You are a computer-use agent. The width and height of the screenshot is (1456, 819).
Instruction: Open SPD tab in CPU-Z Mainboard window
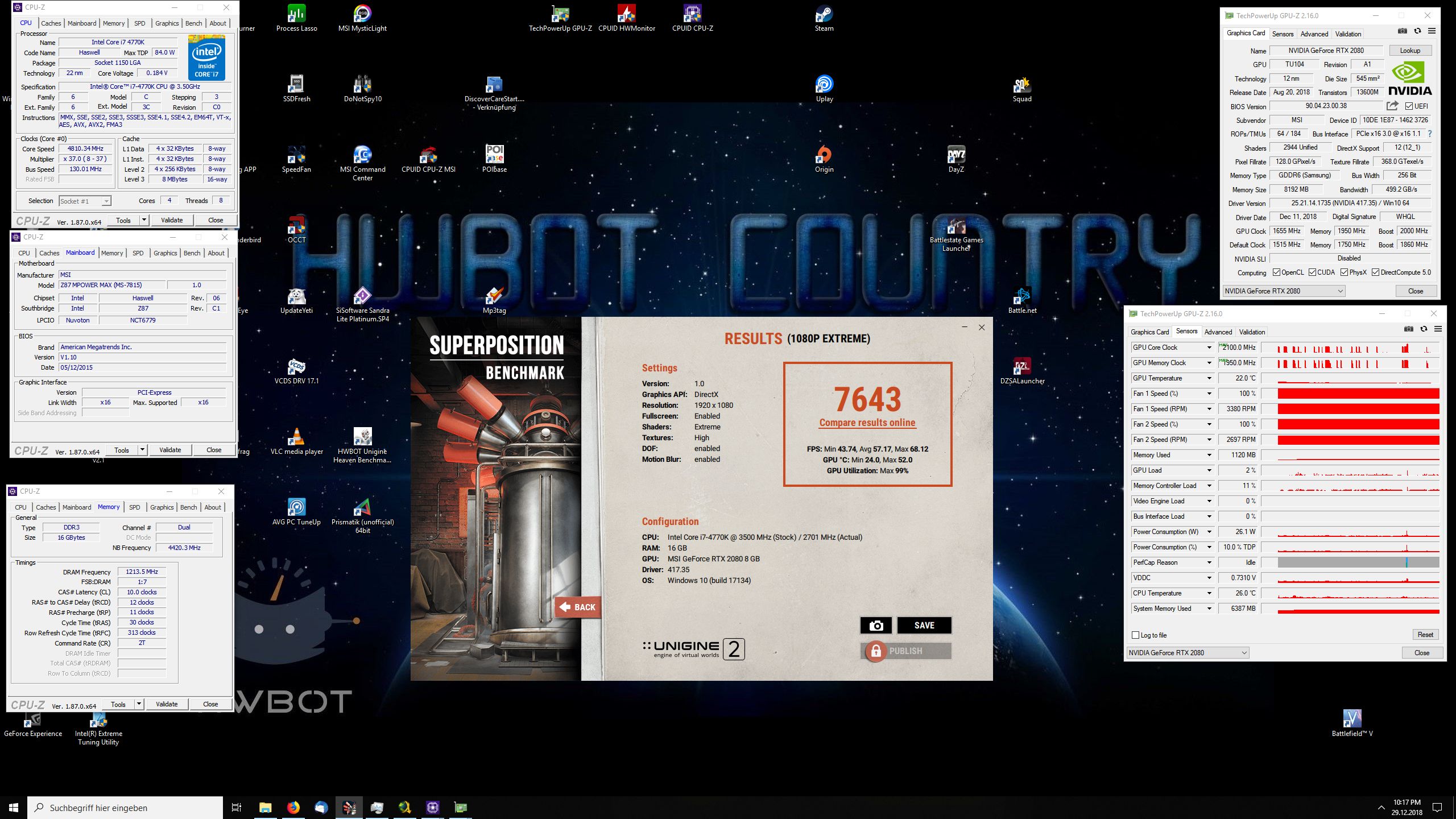click(x=138, y=253)
